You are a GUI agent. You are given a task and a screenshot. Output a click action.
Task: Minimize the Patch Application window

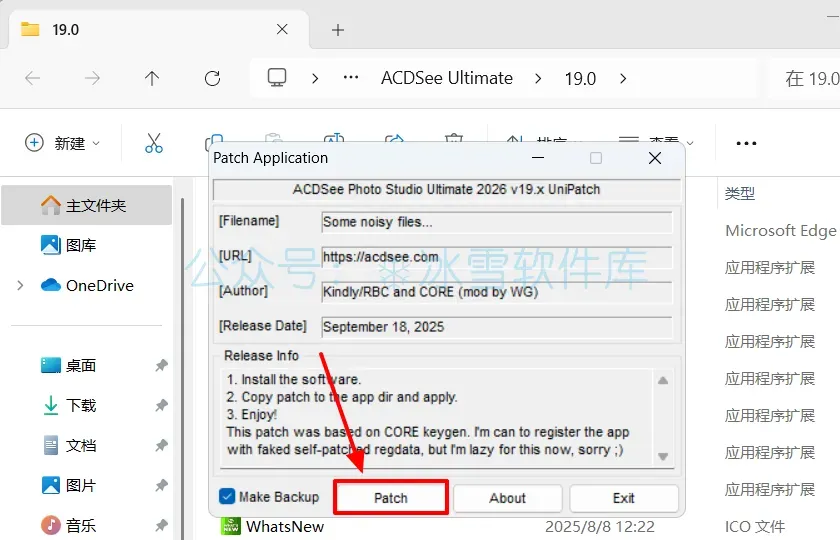538,158
